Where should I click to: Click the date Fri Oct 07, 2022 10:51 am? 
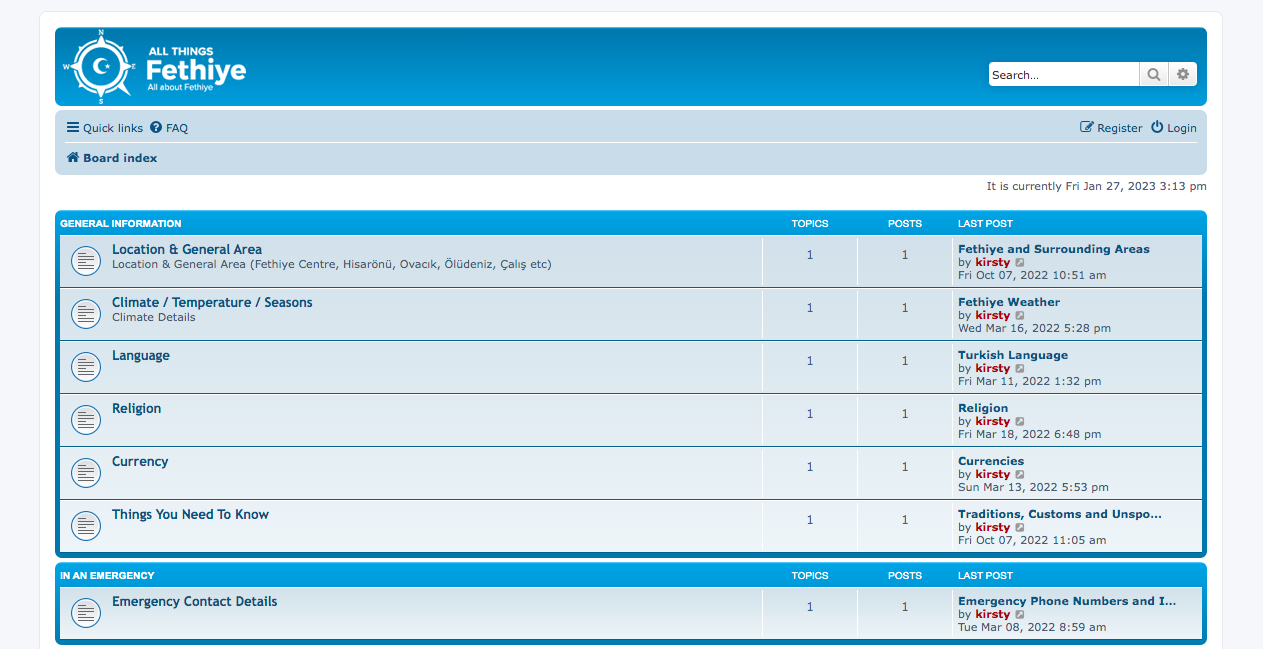(1032, 275)
